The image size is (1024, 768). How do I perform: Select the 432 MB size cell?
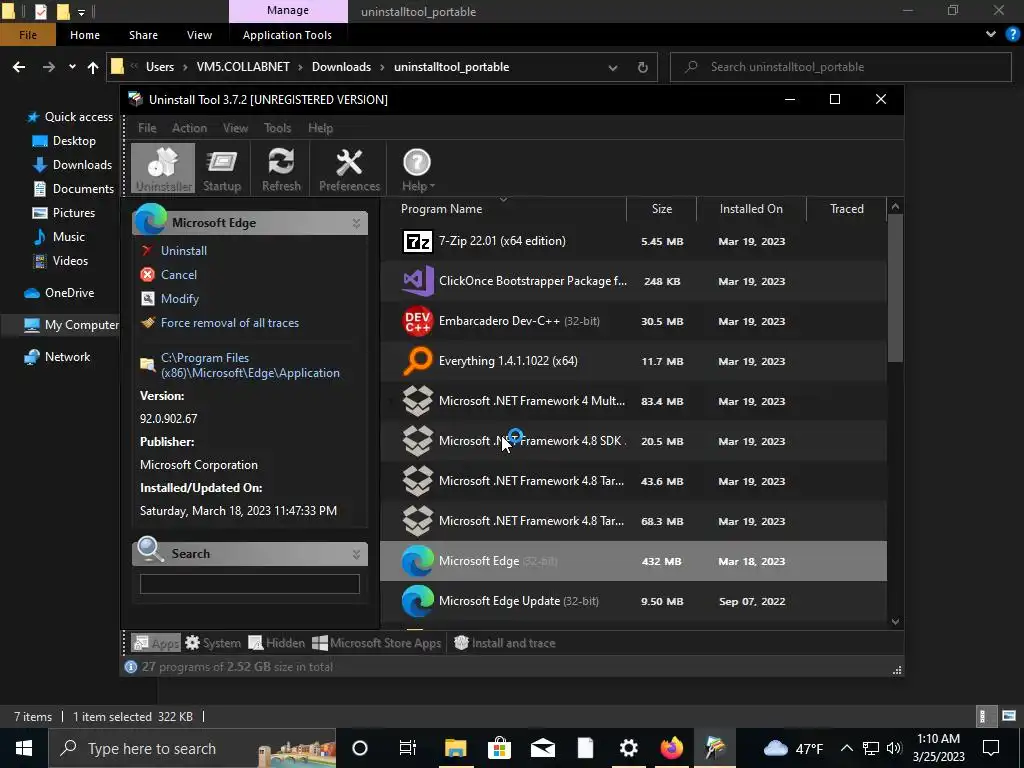[x=662, y=562]
